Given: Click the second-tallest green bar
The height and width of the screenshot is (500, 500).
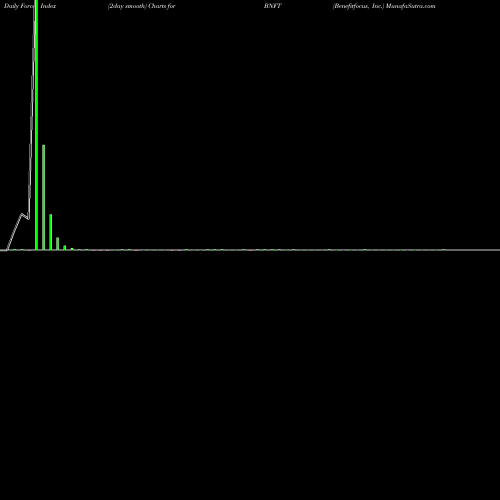Looking at the screenshot, I should click(x=44, y=197).
